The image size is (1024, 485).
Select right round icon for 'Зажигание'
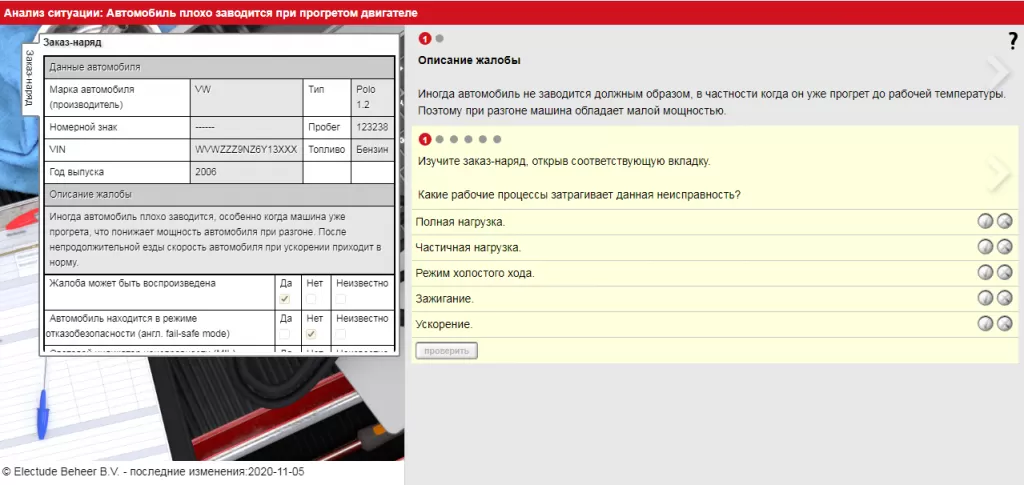coord(1004,298)
